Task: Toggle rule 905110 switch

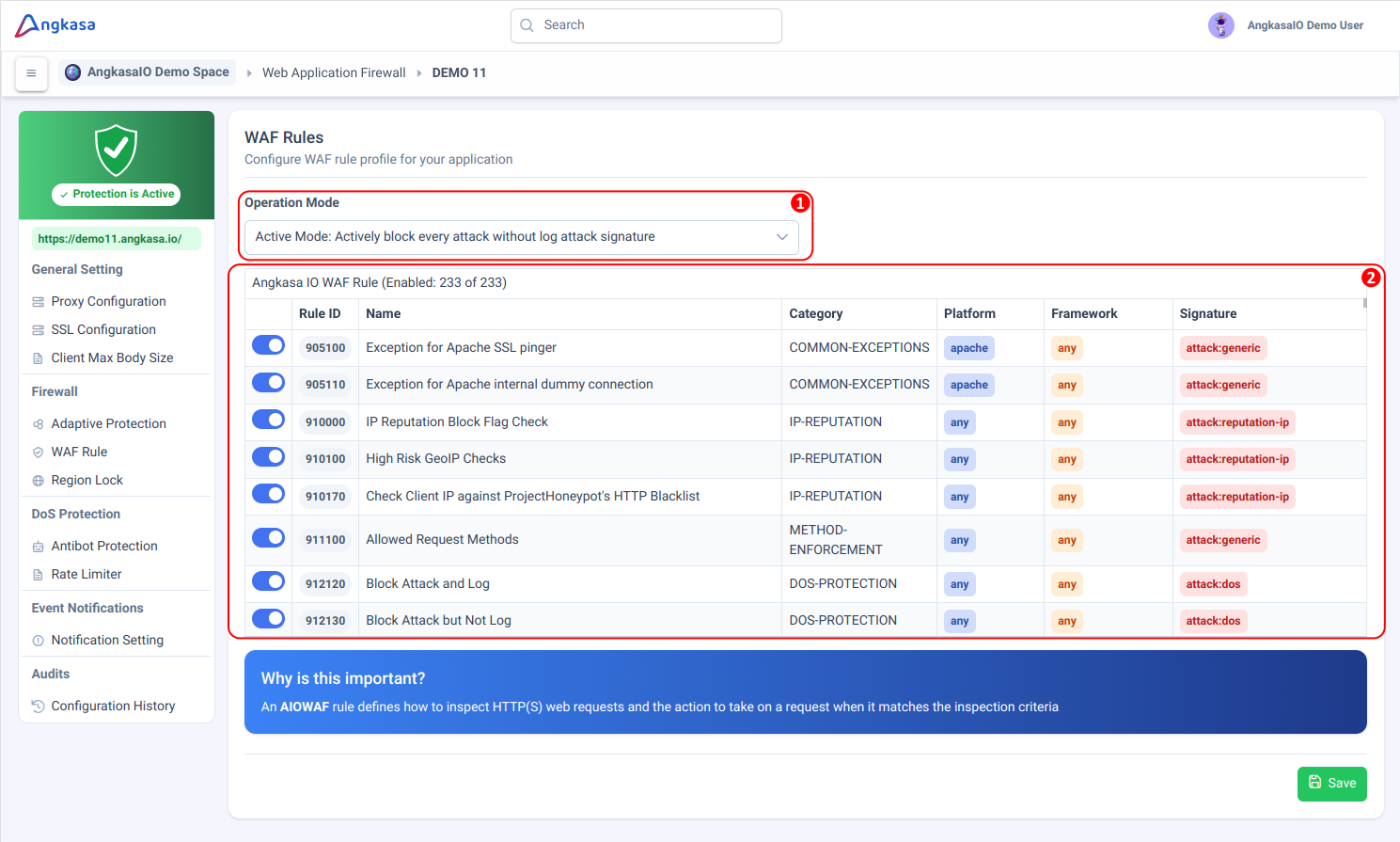Action: 269,382
